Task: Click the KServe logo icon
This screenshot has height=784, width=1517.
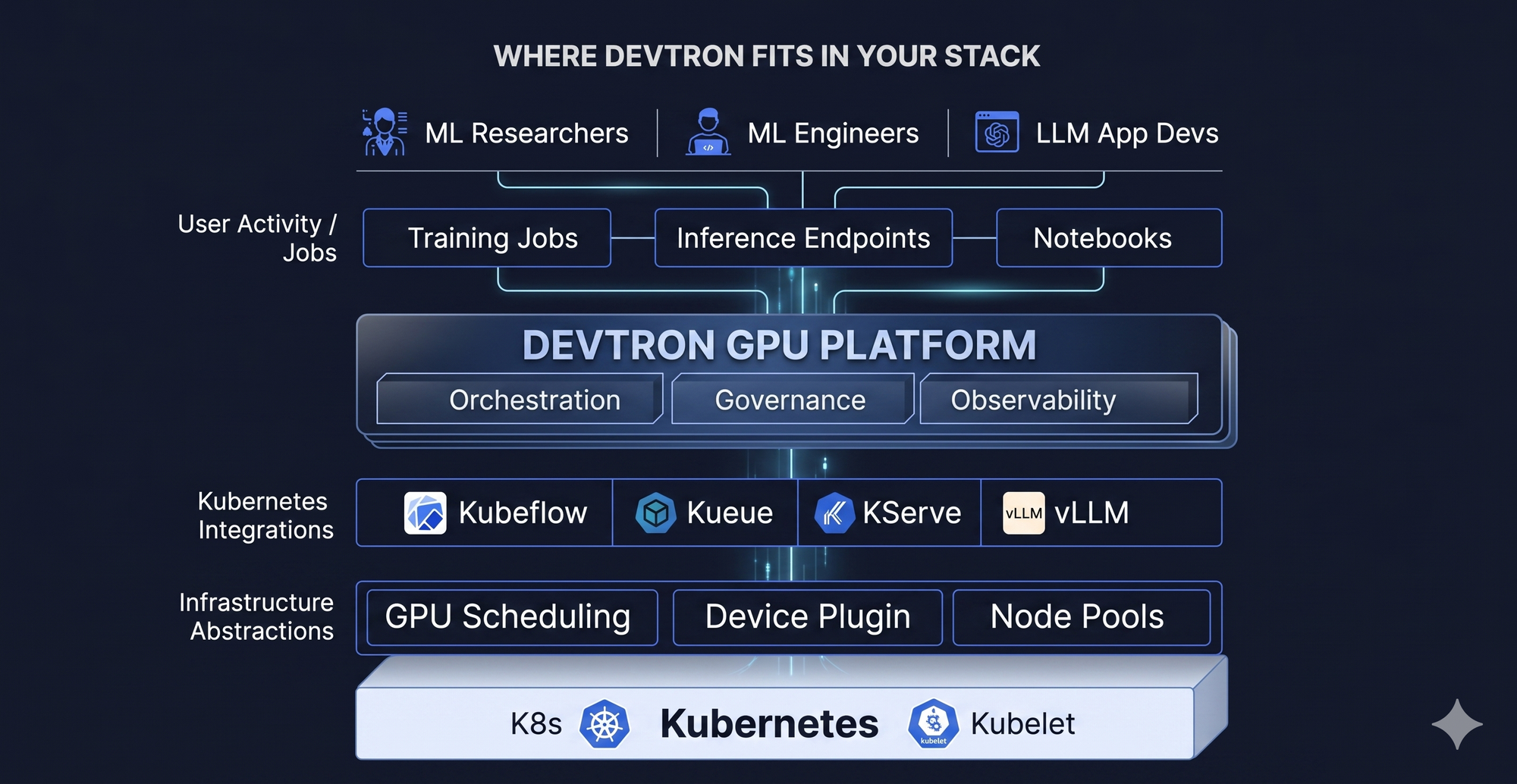Action: [834, 513]
